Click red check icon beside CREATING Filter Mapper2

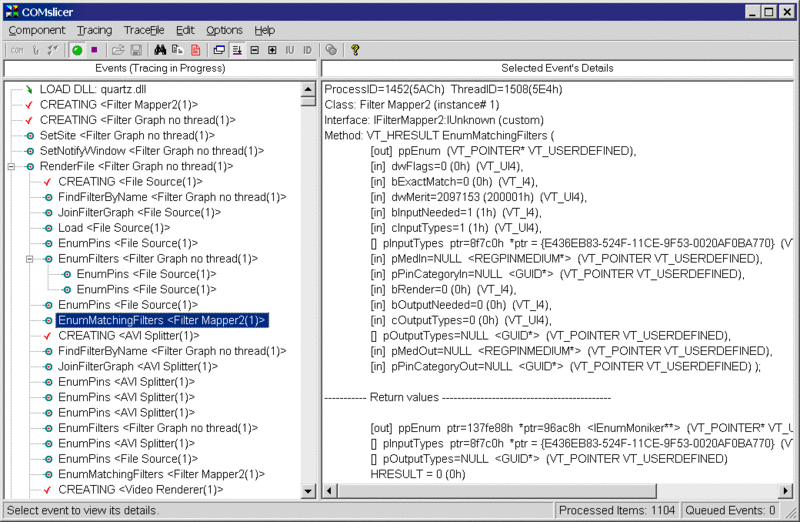click(30, 105)
